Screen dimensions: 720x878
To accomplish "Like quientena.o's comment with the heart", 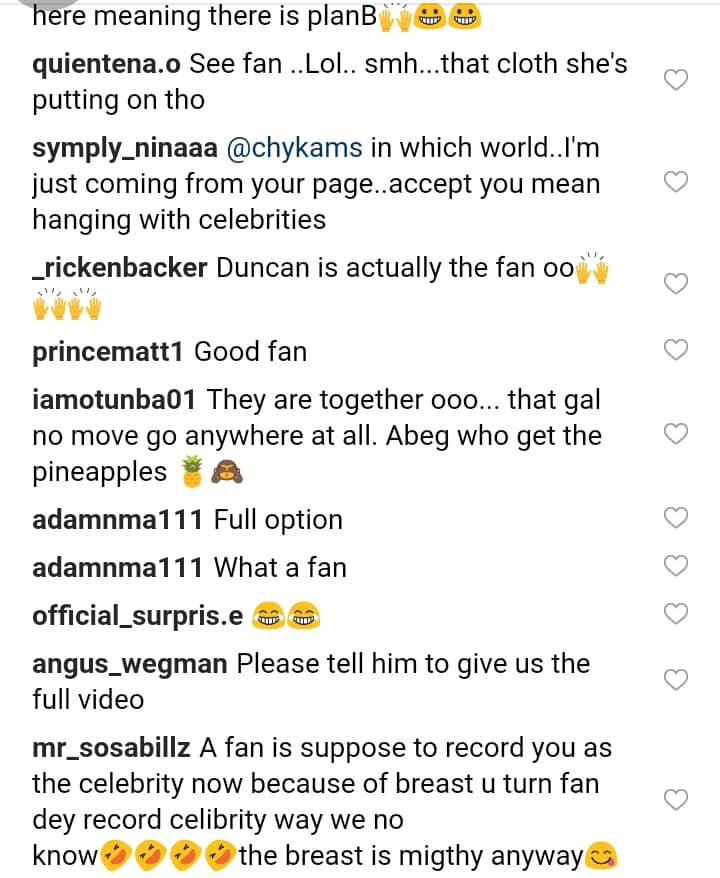I will click(677, 81).
